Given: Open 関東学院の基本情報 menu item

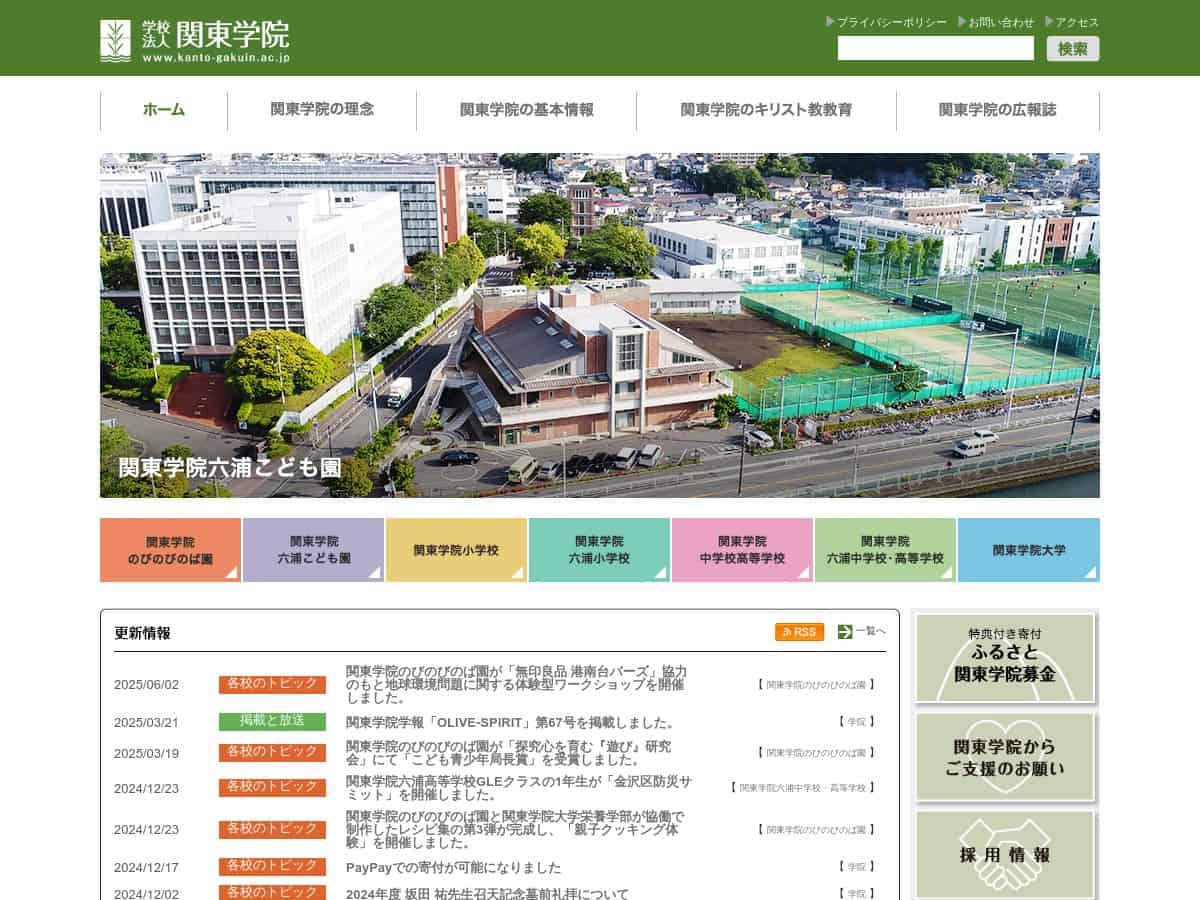Looking at the screenshot, I should [x=526, y=110].
